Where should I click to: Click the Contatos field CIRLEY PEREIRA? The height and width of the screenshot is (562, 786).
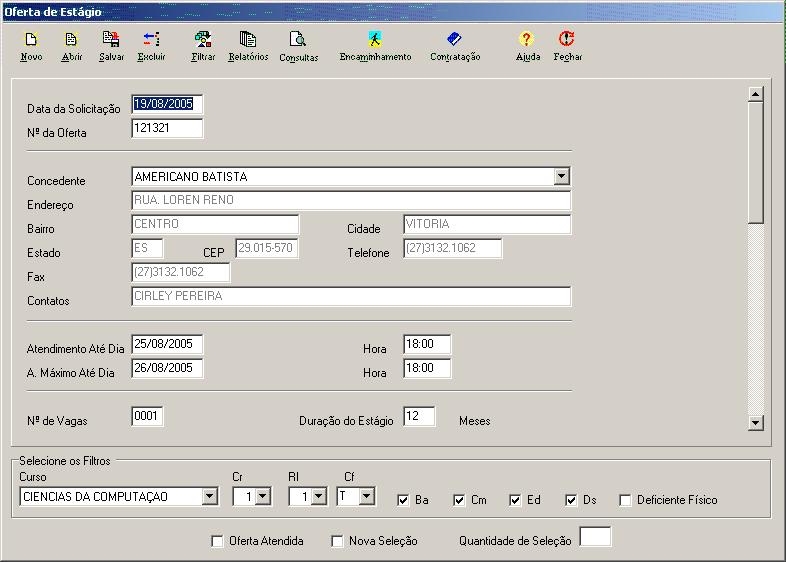[x=351, y=296]
